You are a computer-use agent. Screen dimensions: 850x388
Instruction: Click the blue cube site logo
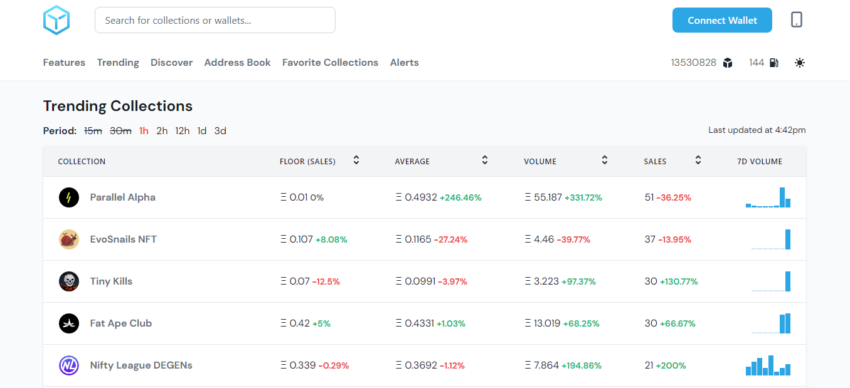[56, 21]
